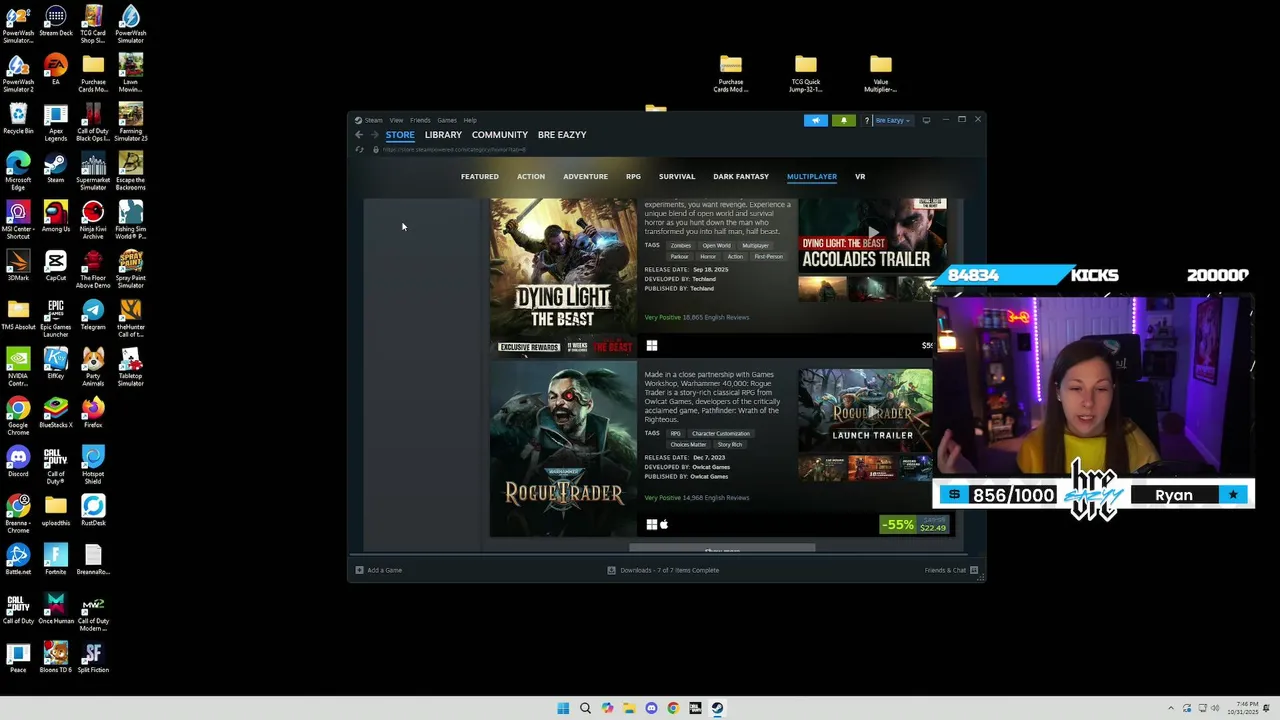Click the Zombies tag on Dying Light

pyautogui.click(x=681, y=245)
